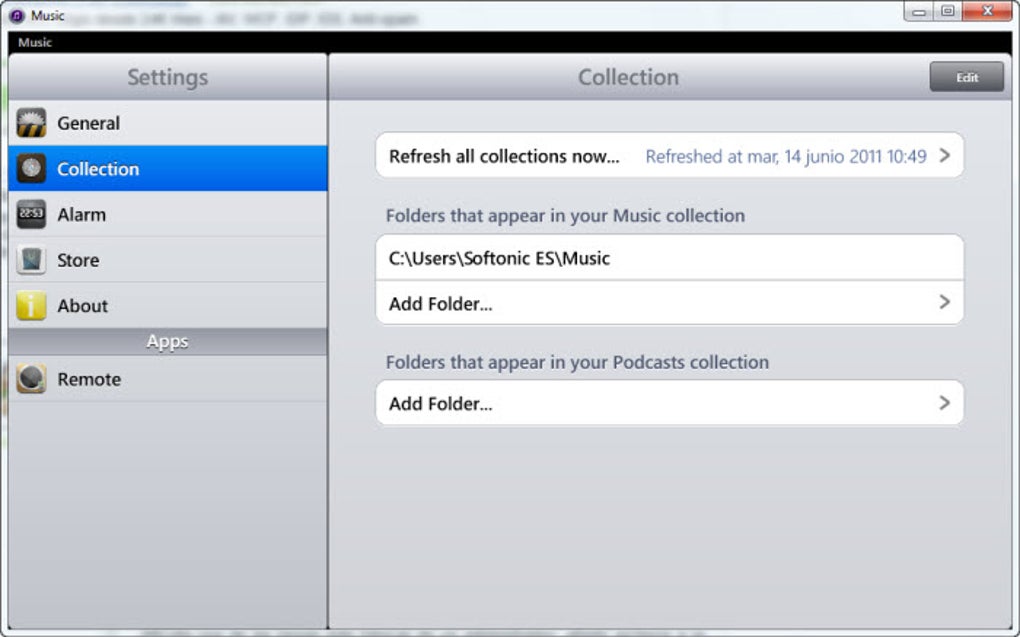This screenshot has height=637, width=1020.
Task: Select the Collection label in the sidebar
Action: click(x=98, y=169)
